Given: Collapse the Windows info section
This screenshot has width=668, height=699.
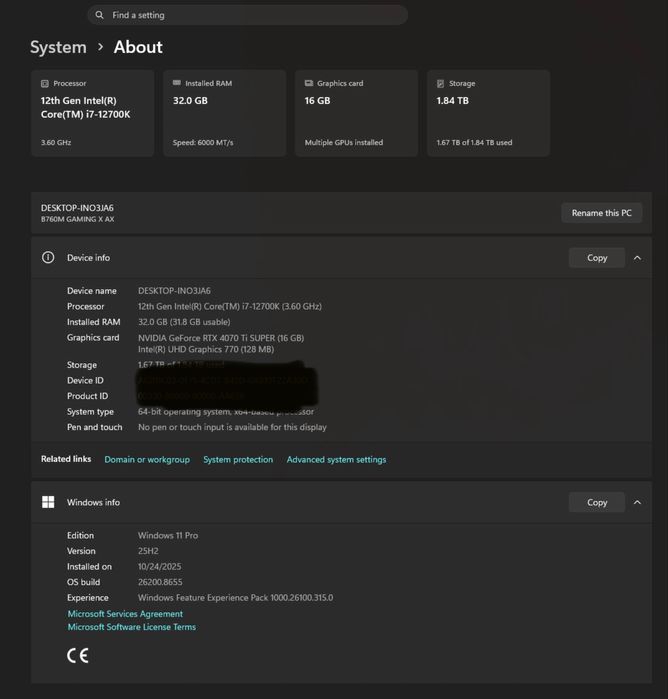Looking at the screenshot, I should (x=638, y=502).
